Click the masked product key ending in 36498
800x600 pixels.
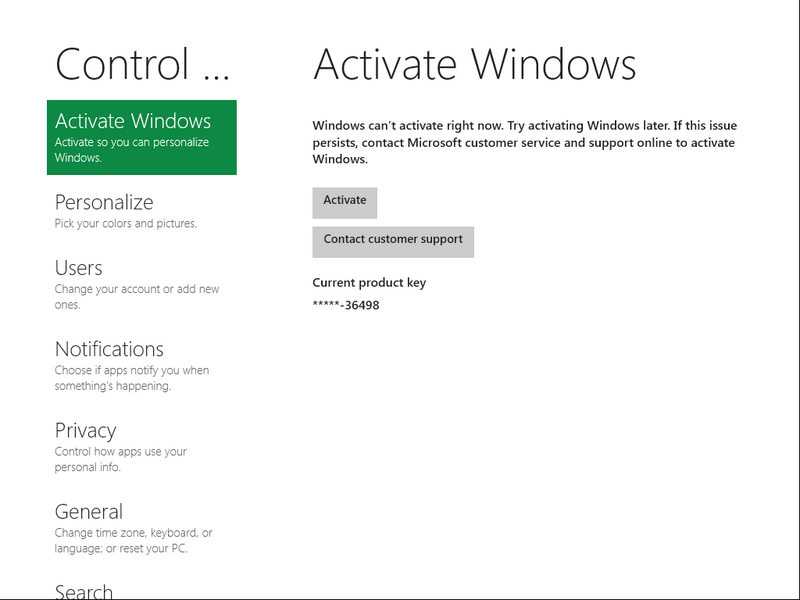tap(346, 305)
